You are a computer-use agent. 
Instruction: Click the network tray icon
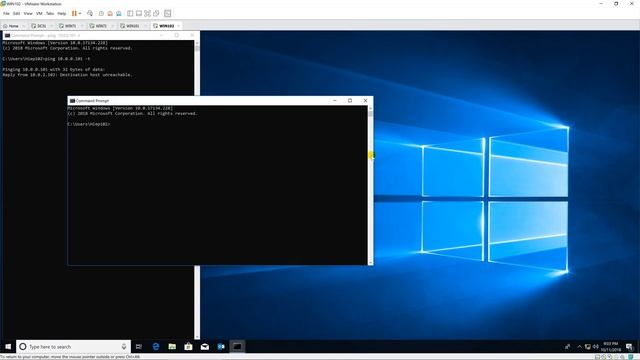point(588,347)
